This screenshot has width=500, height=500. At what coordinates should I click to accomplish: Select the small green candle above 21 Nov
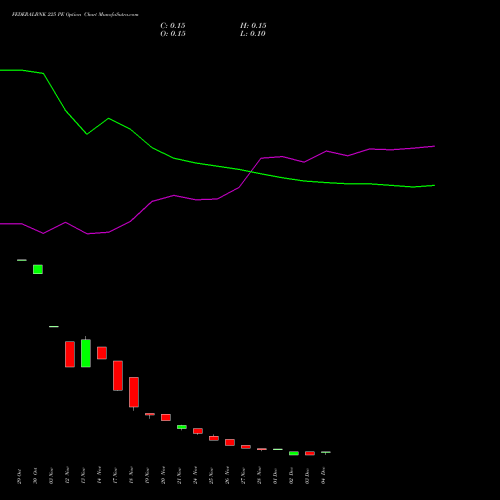coord(182,427)
